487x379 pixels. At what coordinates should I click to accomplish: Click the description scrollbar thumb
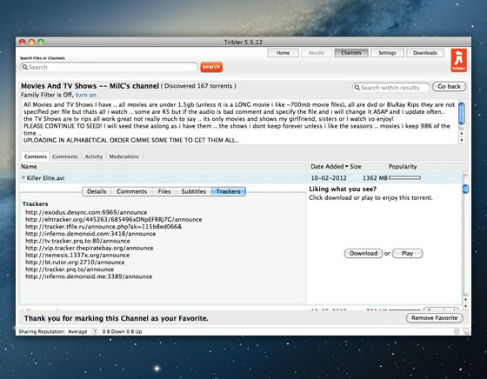coord(462,114)
